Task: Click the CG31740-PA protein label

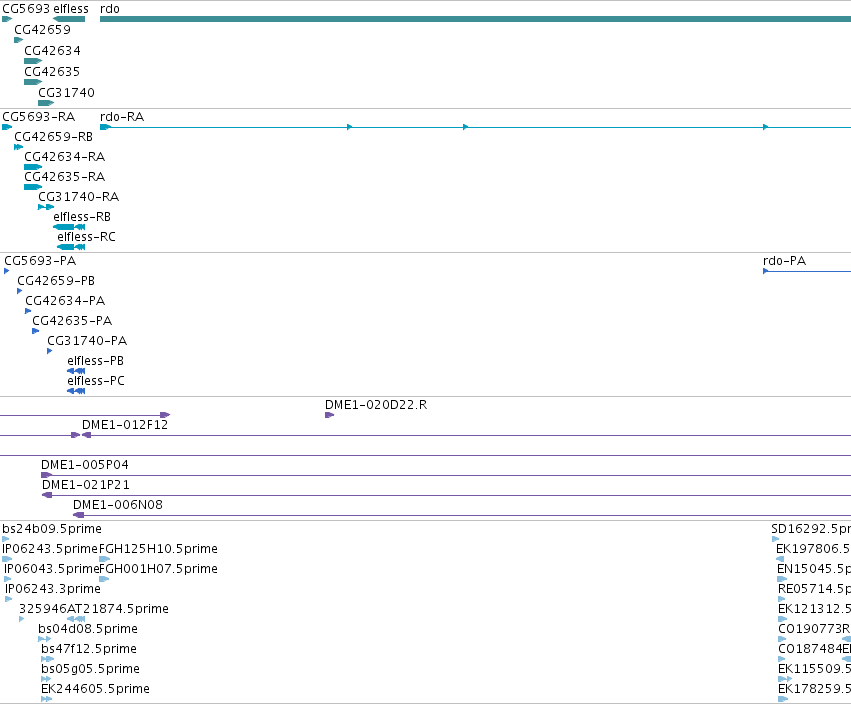Action: [x=87, y=341]
